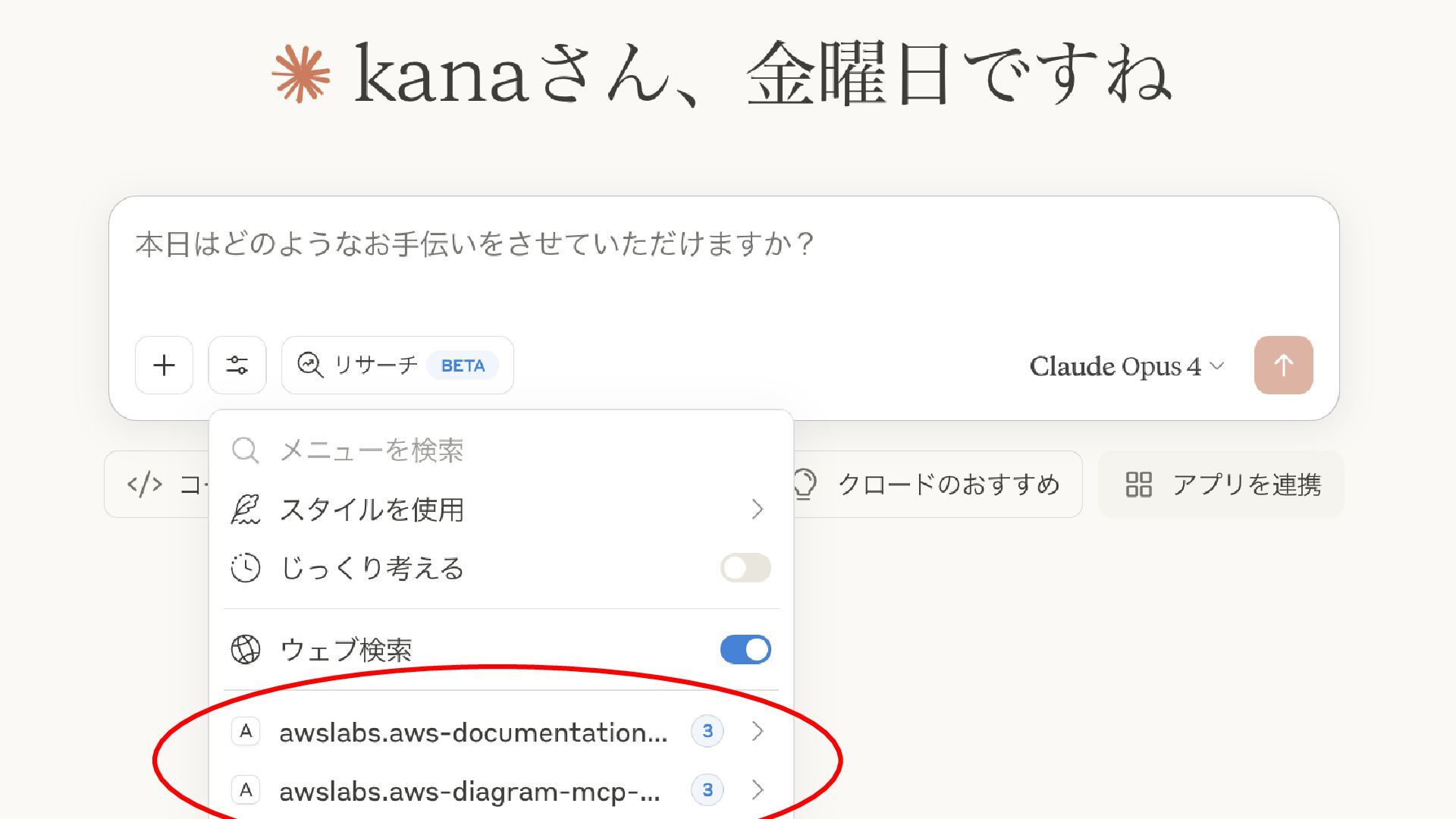Expand スタイルを使用 submenu chevron
The width and height of the screenshot is (1456, 819).
757,510
